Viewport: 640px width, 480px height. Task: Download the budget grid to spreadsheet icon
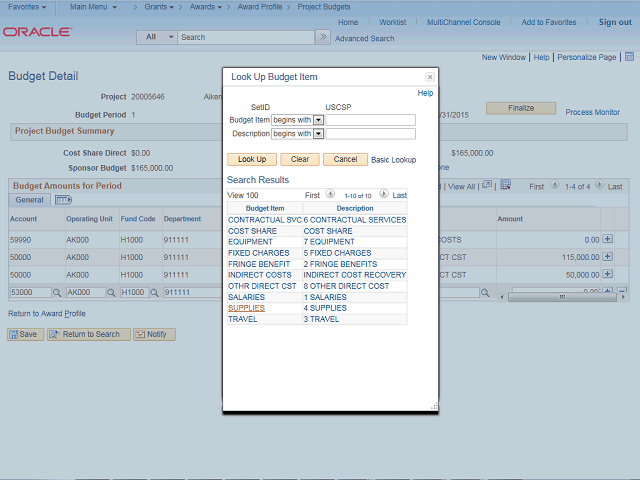point(506,185)
